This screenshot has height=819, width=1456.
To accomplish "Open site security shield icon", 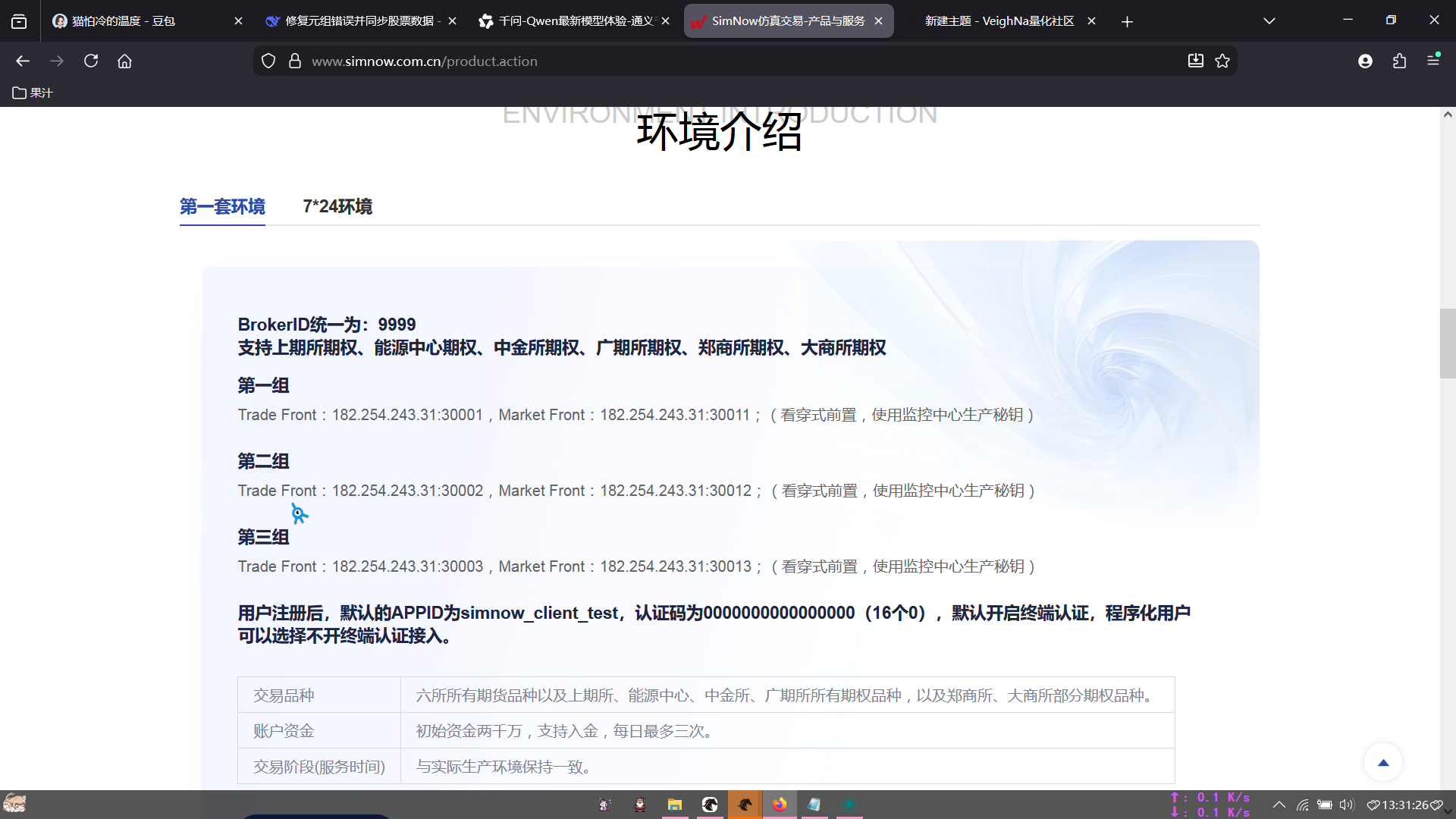I will point(268,61).
